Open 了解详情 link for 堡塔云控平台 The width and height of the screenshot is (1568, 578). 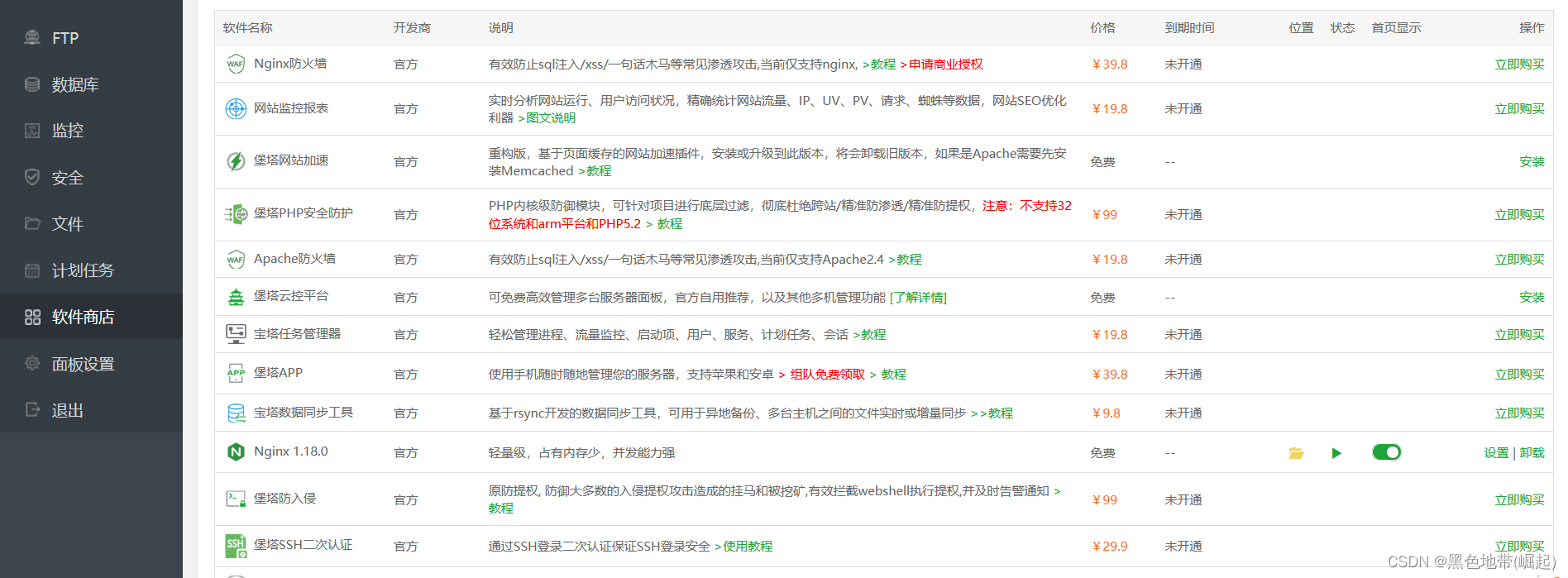coord(918,298)
